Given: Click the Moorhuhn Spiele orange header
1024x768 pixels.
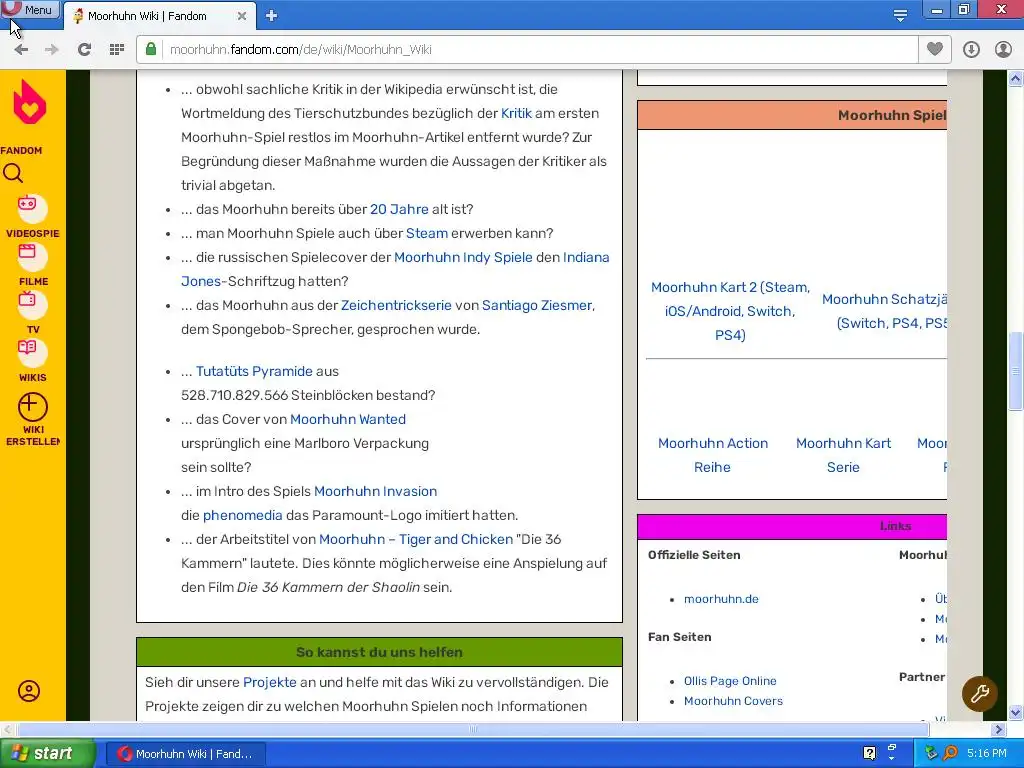Looking at the screenshot, I should coord(792,115).
